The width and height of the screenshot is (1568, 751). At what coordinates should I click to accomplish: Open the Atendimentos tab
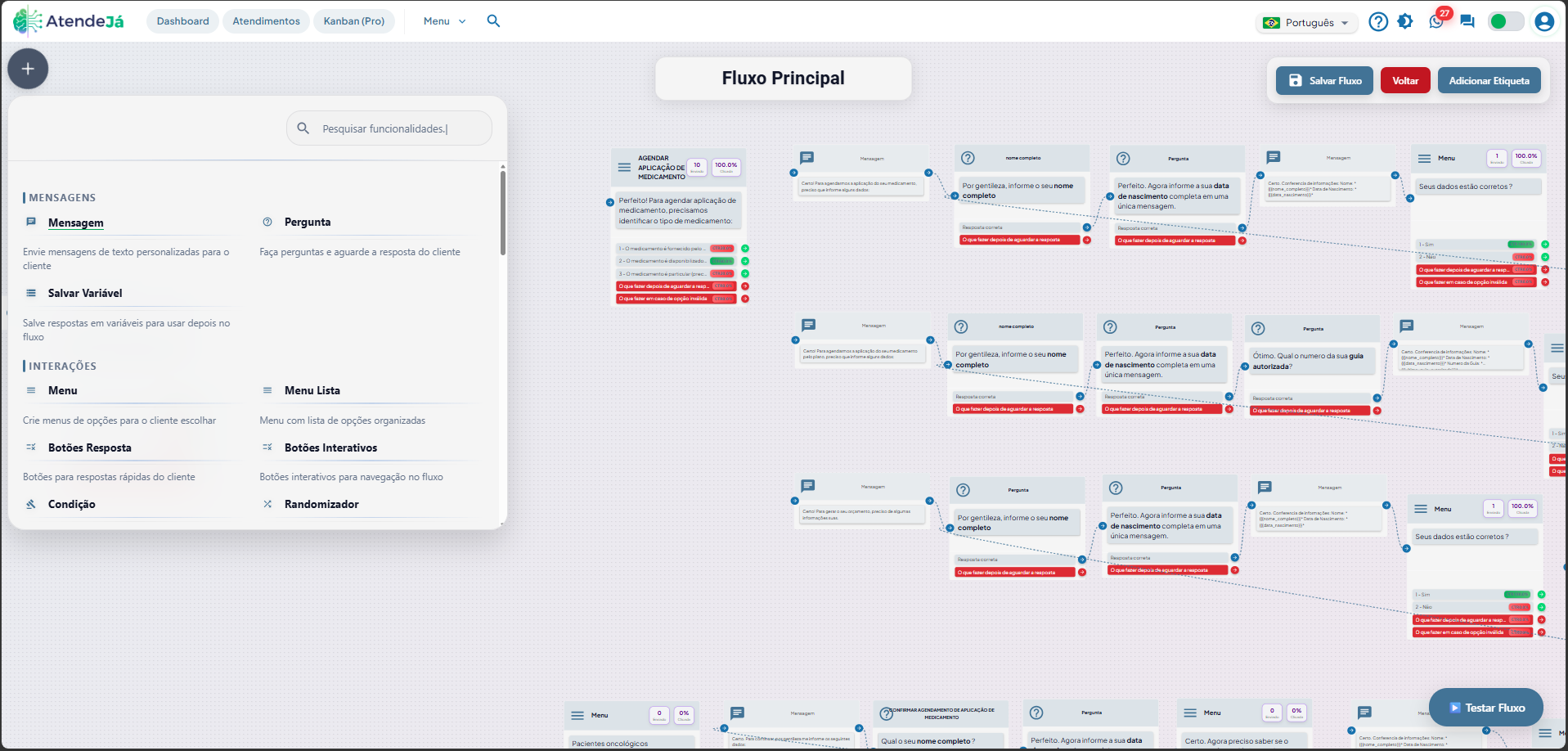(x=266, y=21)
